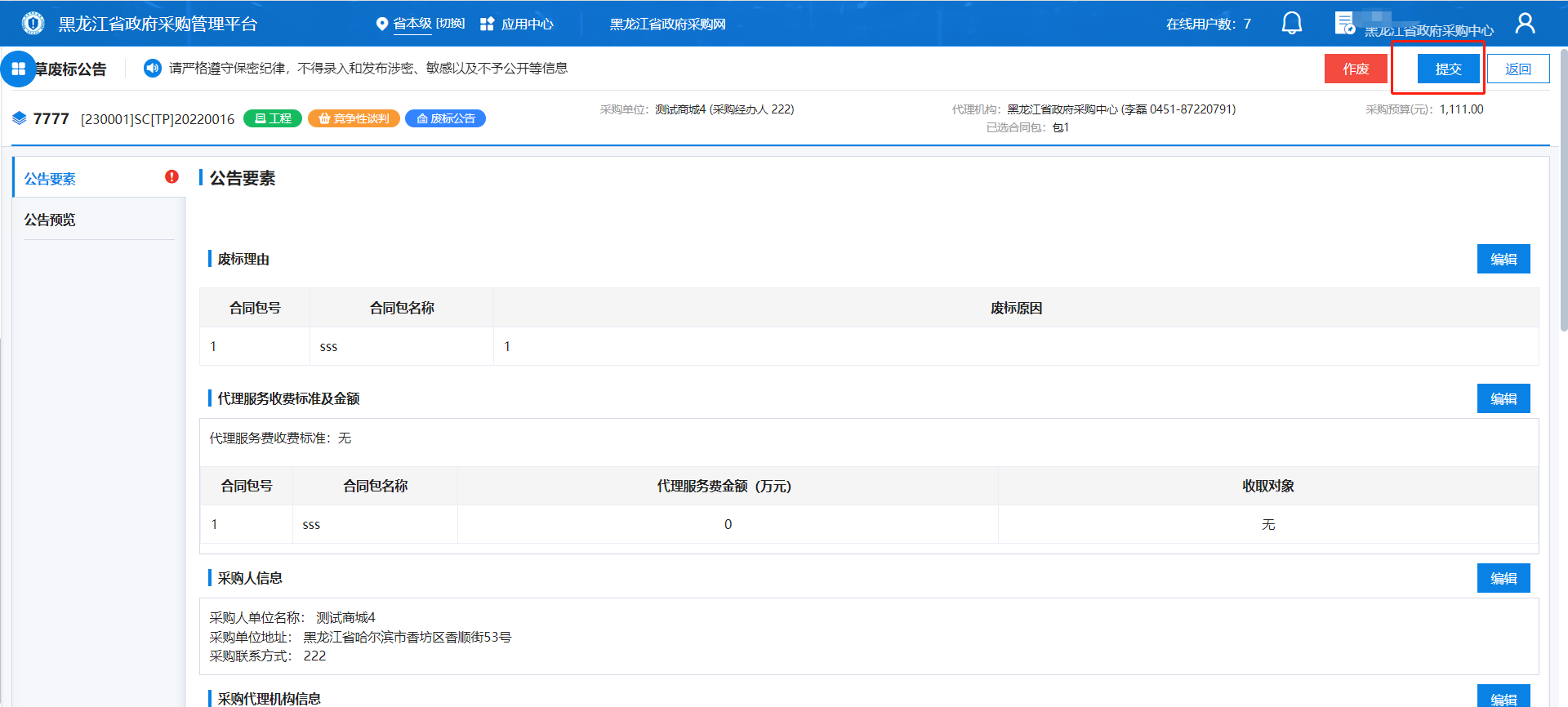Click the blue round menu grid icon
This screenshot has width=1568, height=707.
(18, 69)
